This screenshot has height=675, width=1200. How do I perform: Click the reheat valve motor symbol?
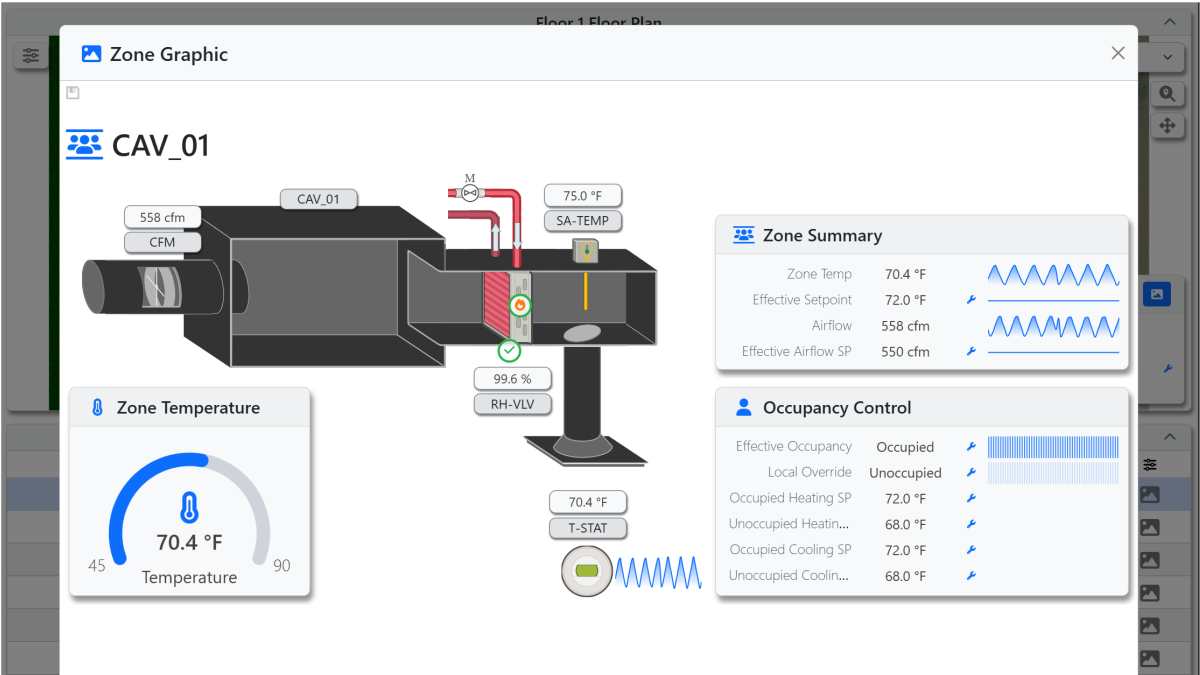click(470, 191)
